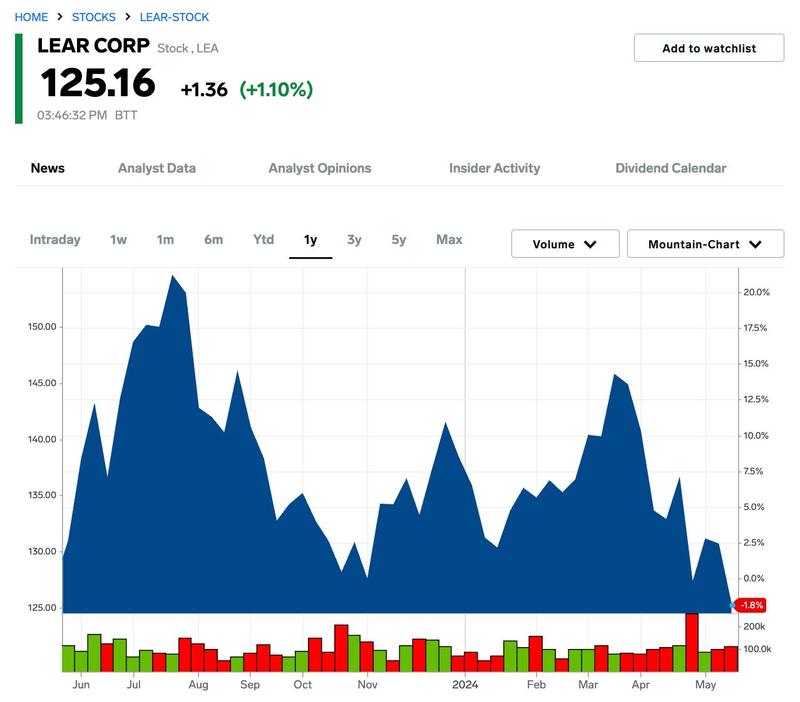Click the 0.0% percentage axis label

pos(754,578)
